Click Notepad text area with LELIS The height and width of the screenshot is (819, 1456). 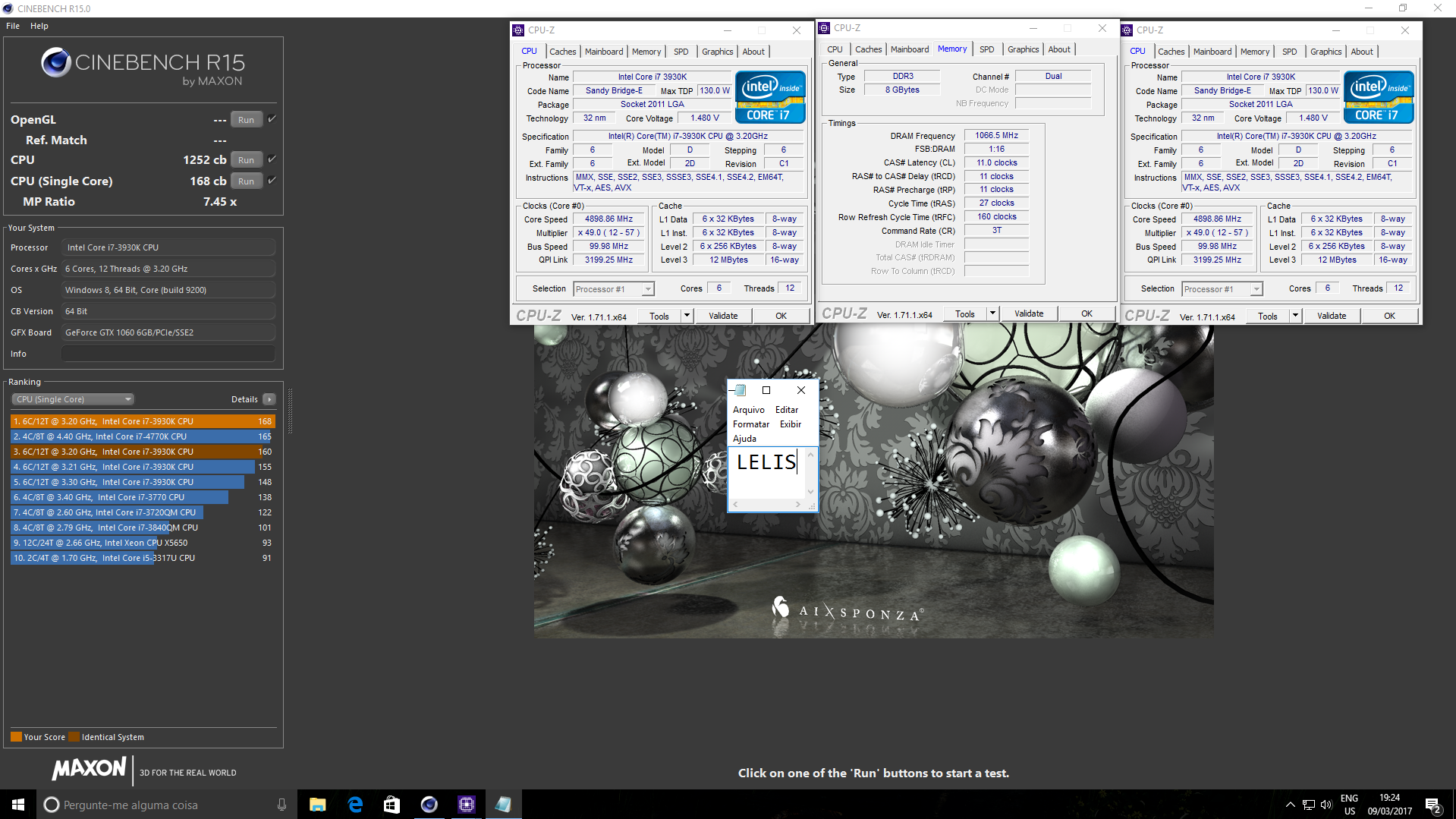(x=766, y=474)
